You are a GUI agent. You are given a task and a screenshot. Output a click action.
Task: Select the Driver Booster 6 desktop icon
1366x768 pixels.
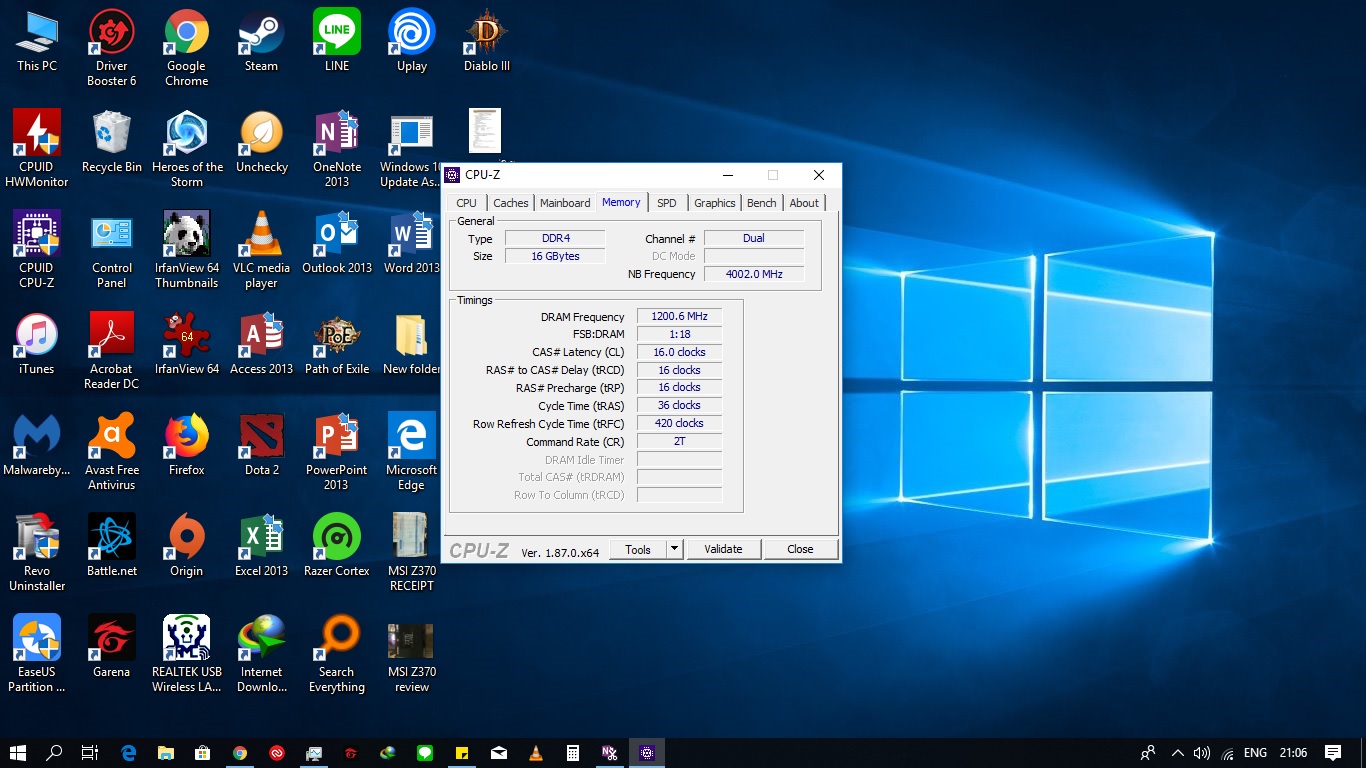pyautogui.click(x=112, y=48)
